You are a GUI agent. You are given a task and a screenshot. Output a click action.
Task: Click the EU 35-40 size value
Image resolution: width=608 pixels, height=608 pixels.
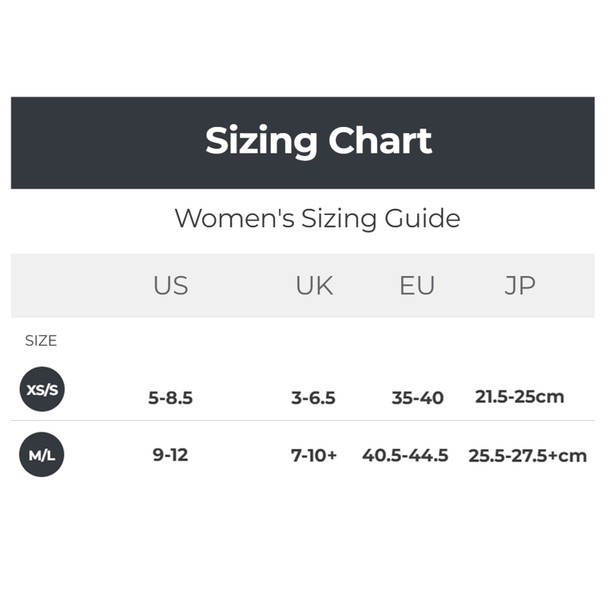418,398
